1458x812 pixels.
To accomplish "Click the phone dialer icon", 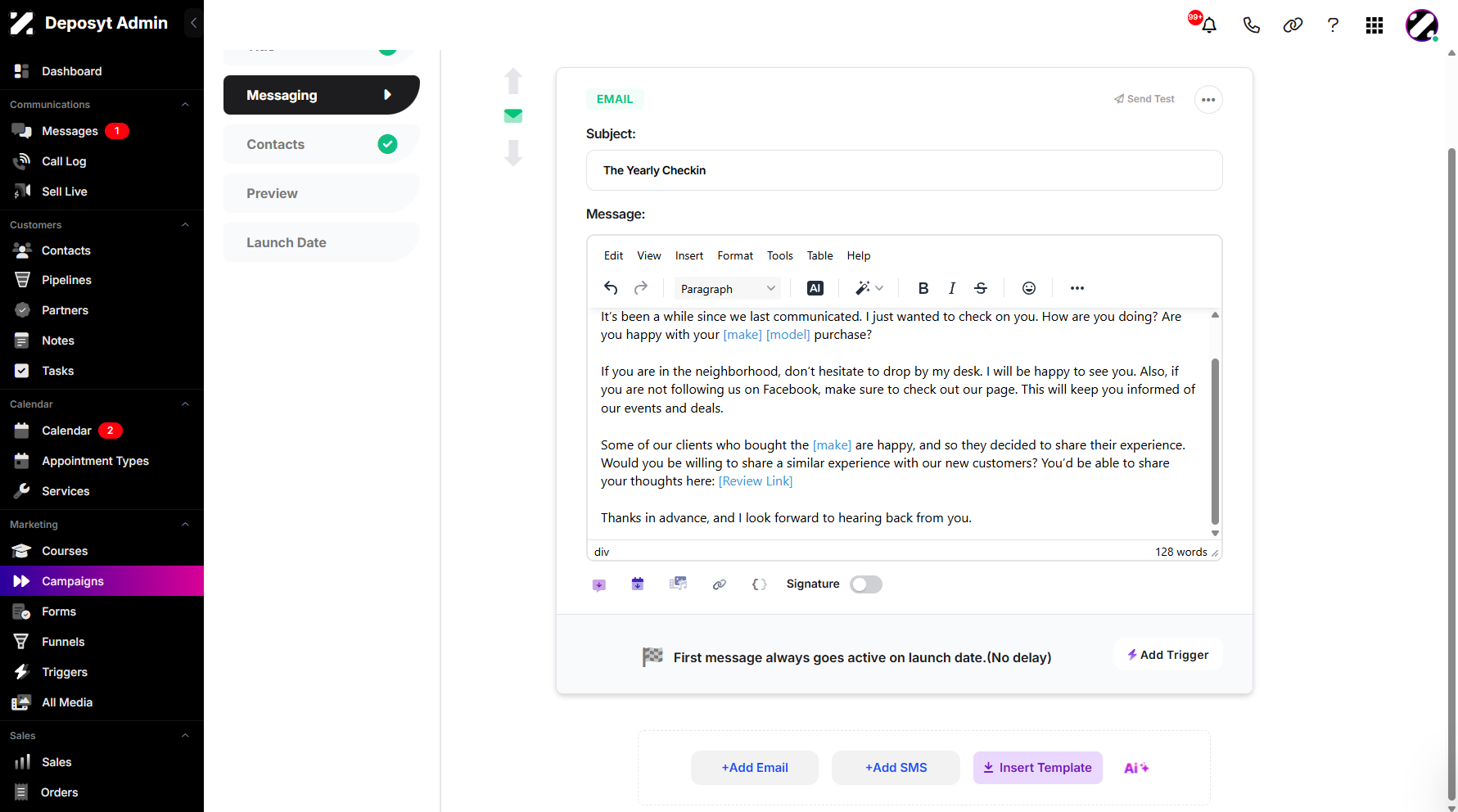I will click(1251, 25).
